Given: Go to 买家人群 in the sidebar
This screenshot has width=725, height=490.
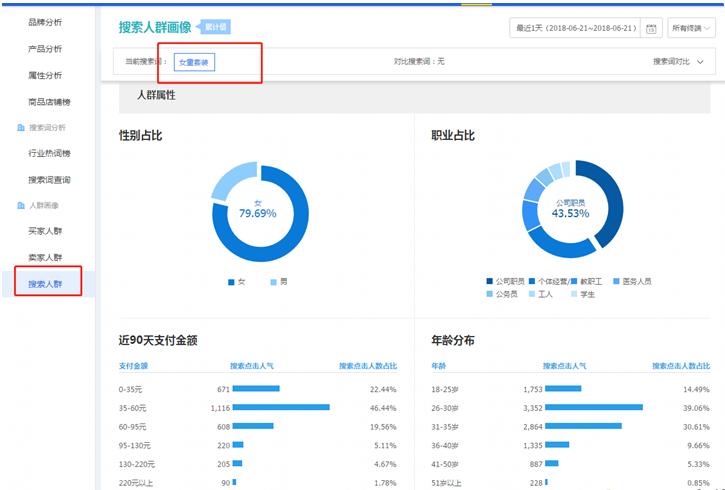Looking at the screenshot, I should click(x=45, y=231).
